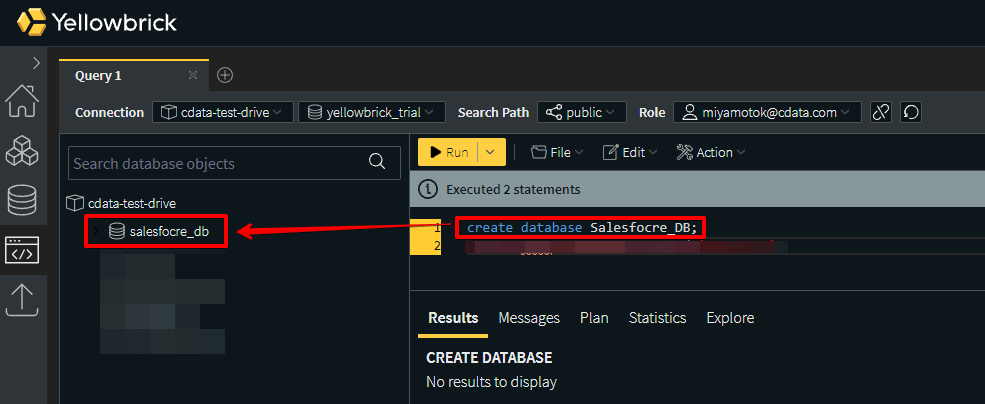Expand the left sidebar chevron
Viewport: 985px width, 404px height.
36,63
